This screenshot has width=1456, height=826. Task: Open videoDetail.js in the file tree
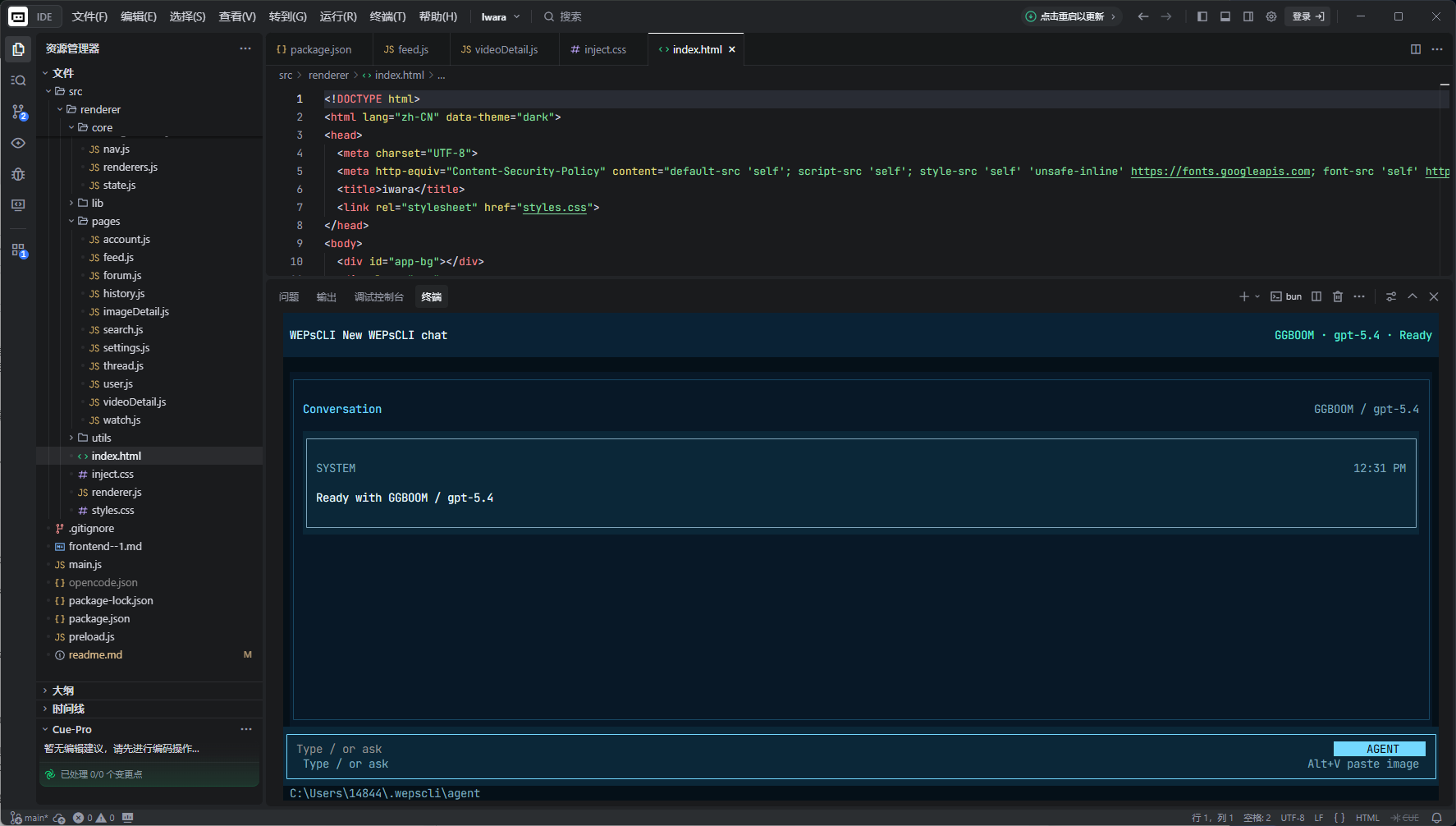pyautogui.click(x=134, y=402)
